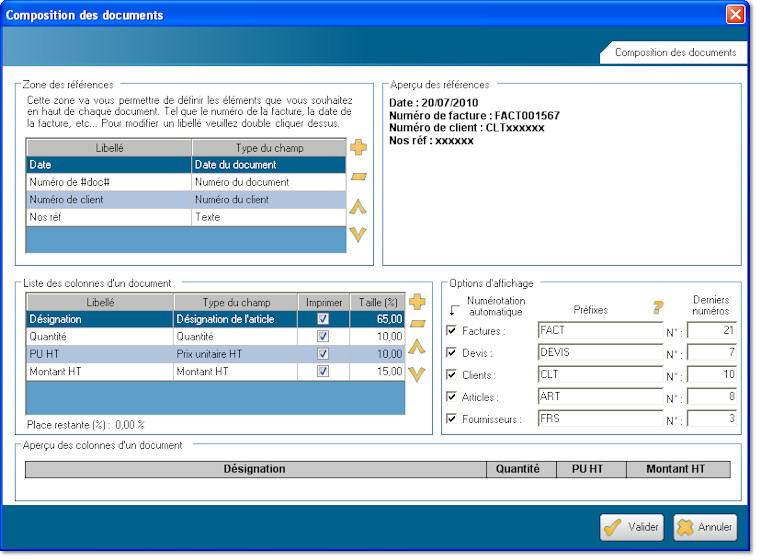Image resolution: width=760 pixels, height=560 pixels.
Task: Toggle Imprimer checkbox for PU HT row
Action: point(323,353)
